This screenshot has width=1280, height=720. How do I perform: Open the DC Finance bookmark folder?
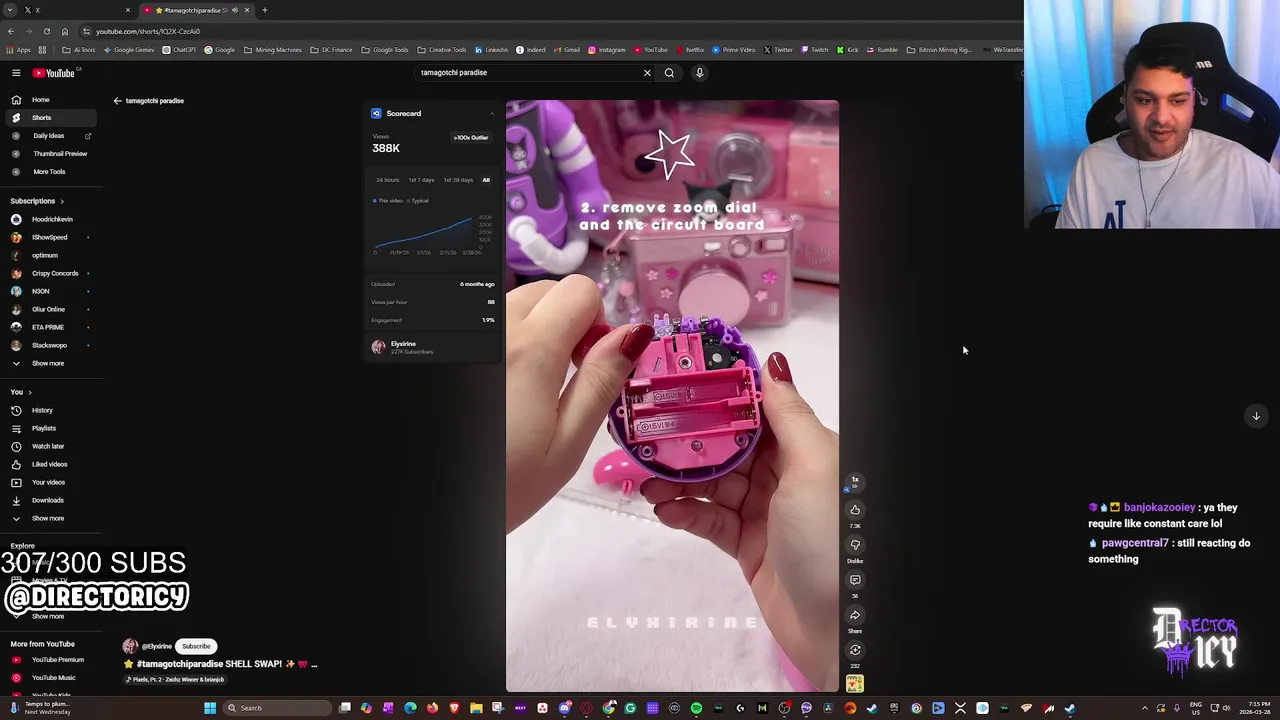pos(331,50)
